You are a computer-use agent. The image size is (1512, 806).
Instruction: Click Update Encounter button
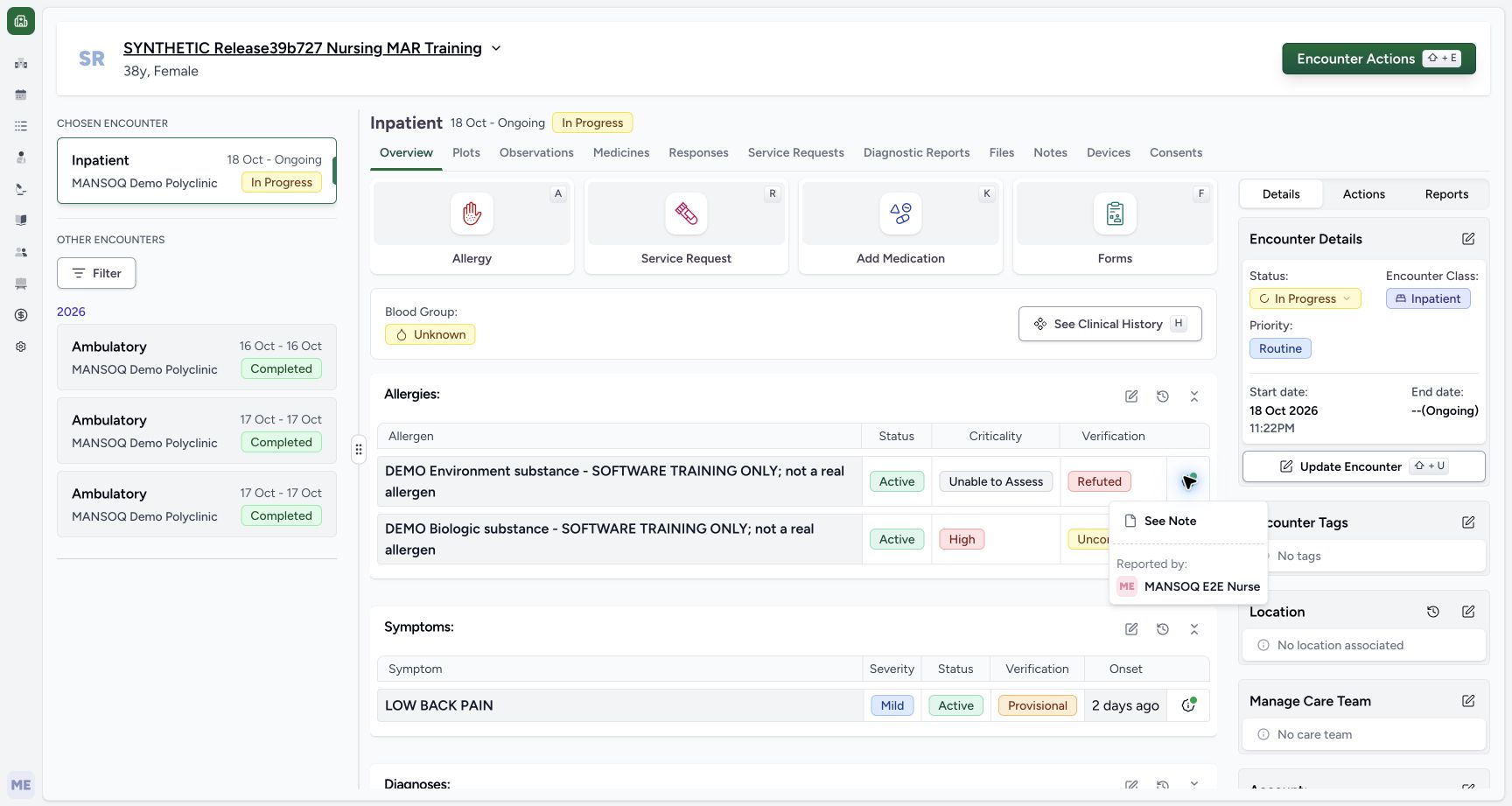[x=1363, y=466]
